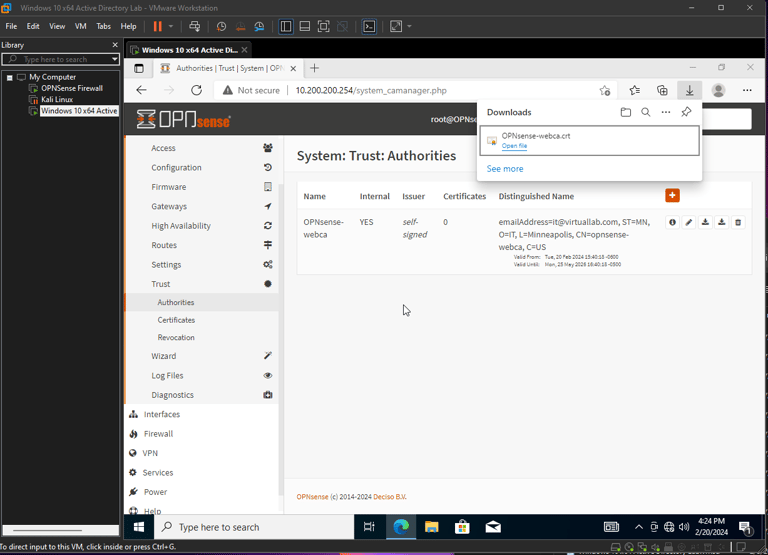This screenshot has height=555, width=768.
Task: Search downloads with magnifier icon
Action: pyautogui.click(x=646, y=112)
